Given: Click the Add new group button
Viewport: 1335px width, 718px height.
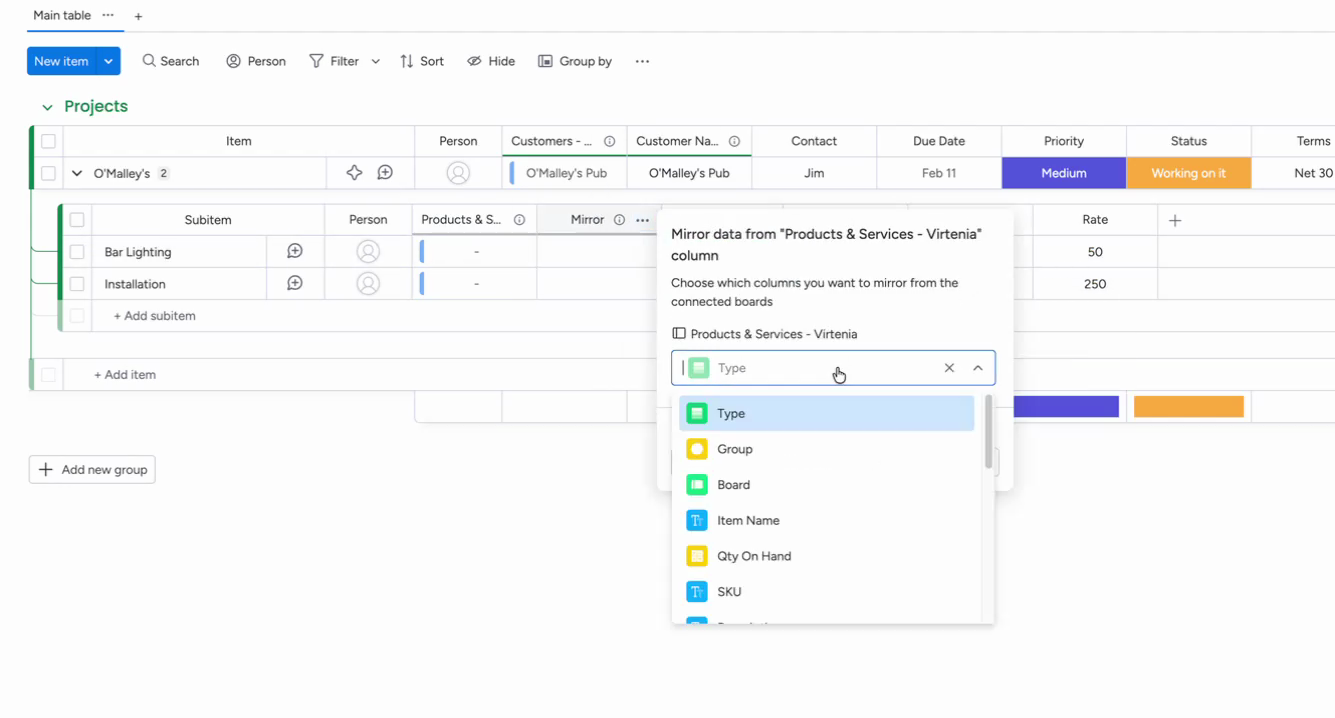Looking at the screenshot, I should pyautogui.click(x=91, y=469).
